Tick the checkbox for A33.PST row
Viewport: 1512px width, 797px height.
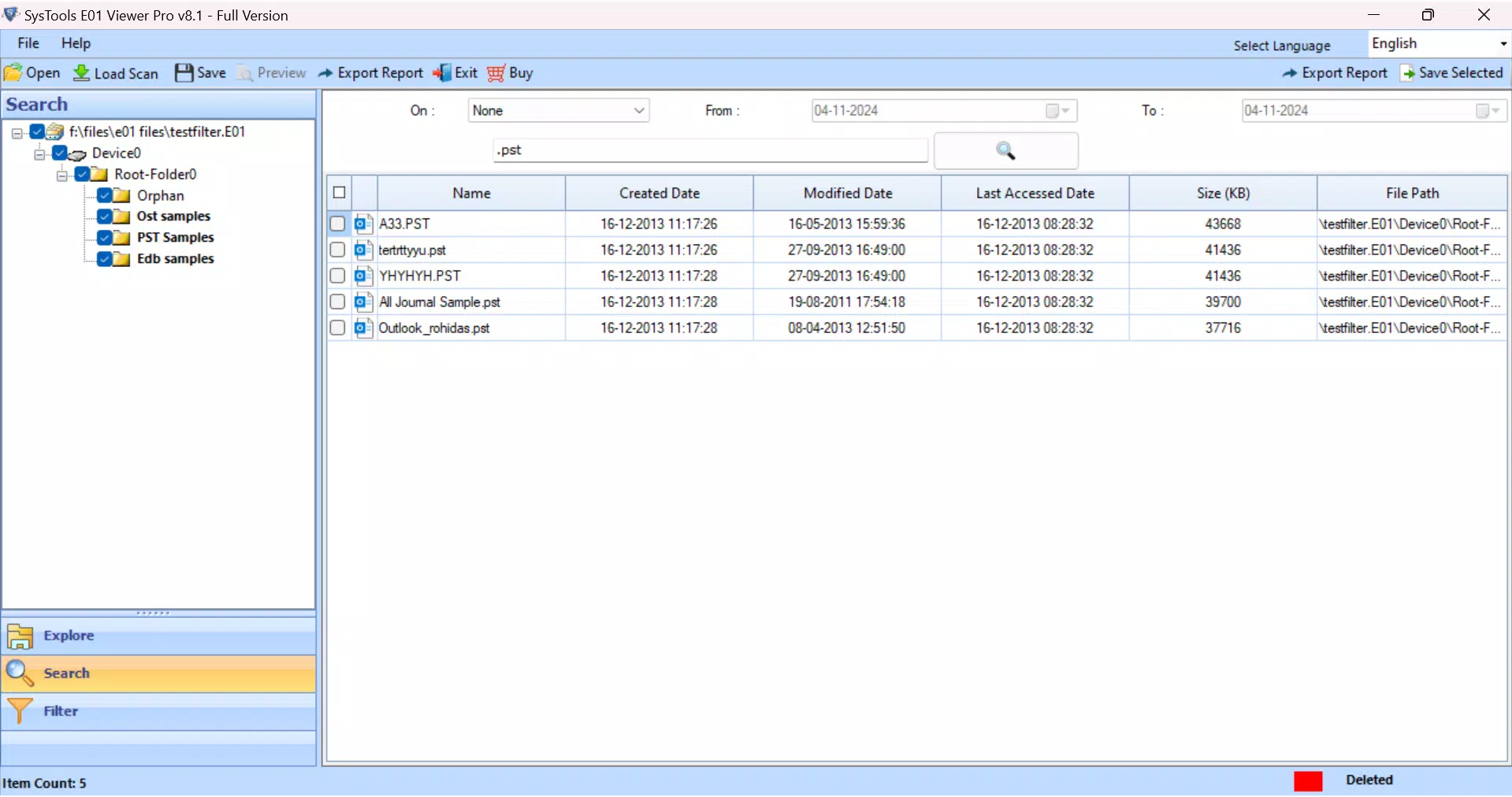(338, 224)
